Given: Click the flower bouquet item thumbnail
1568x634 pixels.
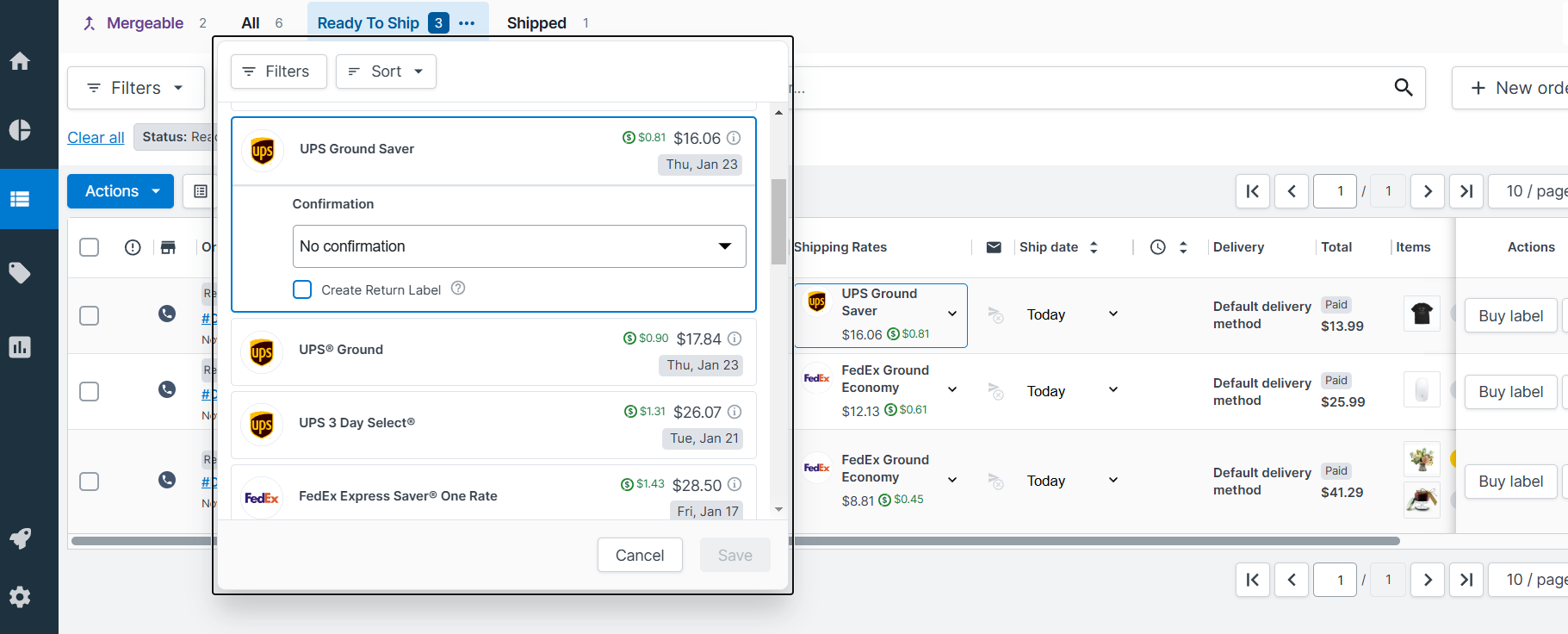Looking at the screenshot, I should point(1422,459).
